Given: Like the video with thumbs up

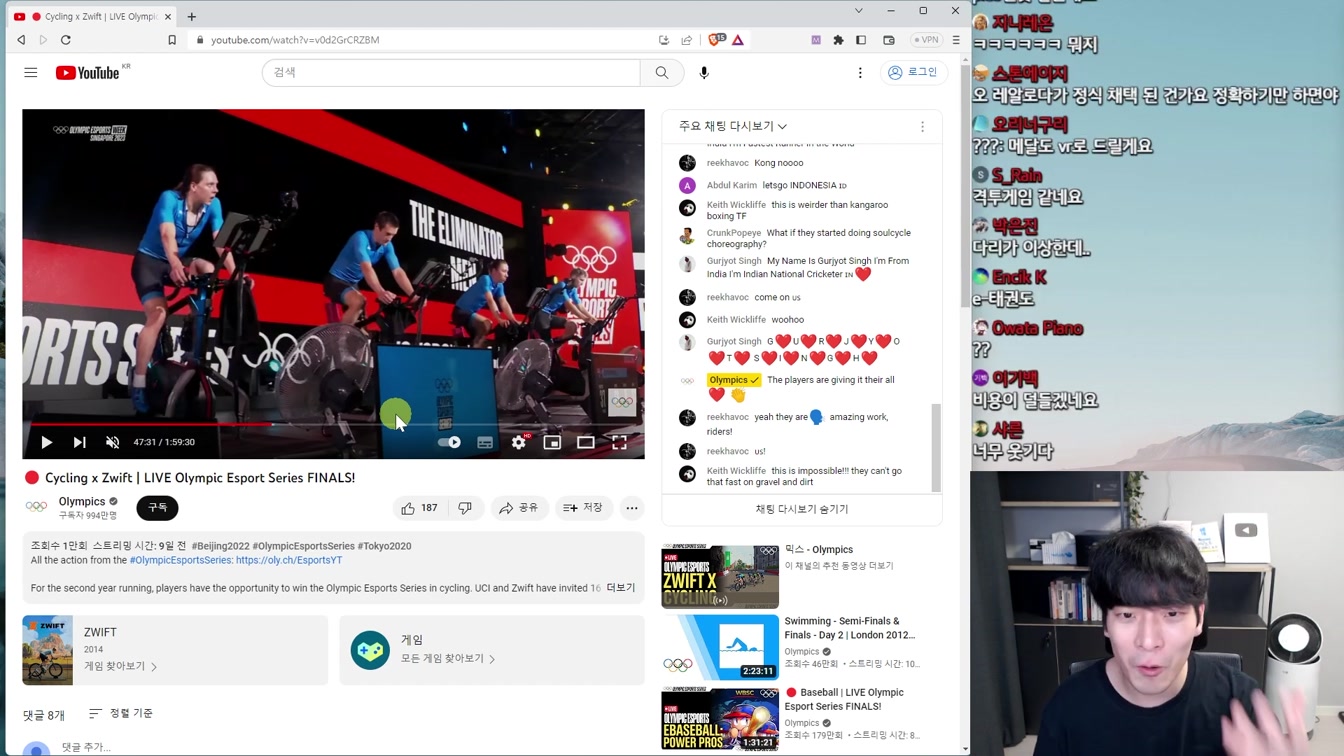Looking at the screenshot, I should point(419,508).
